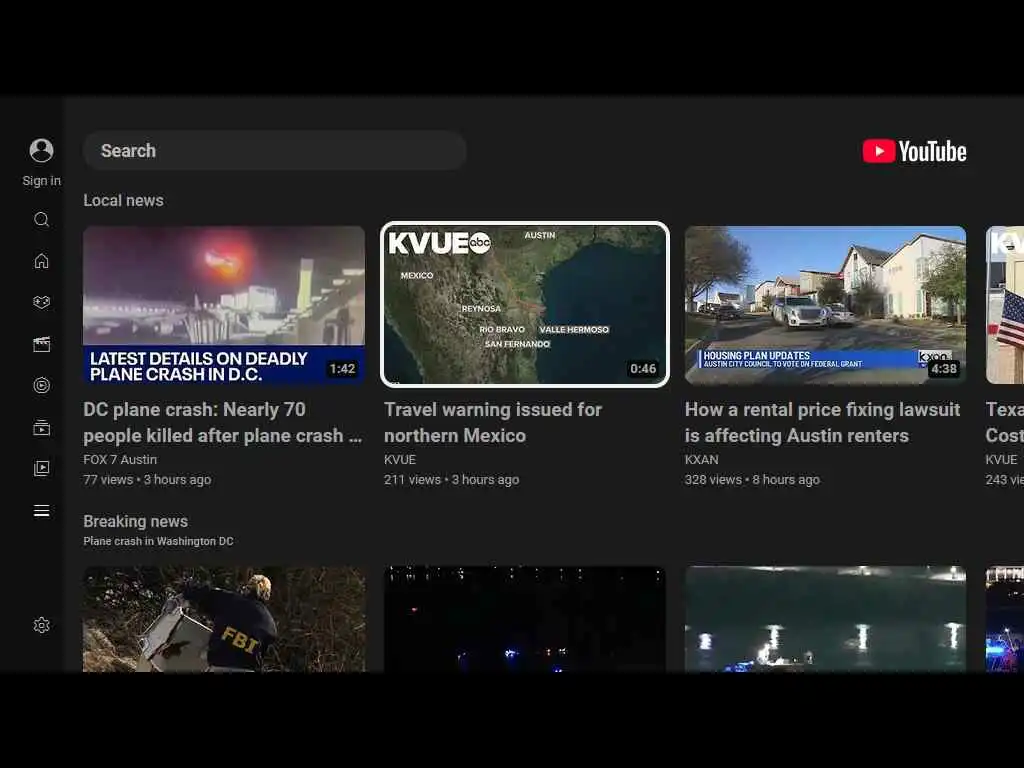The image size is (1024, 768).
Task: Focus the Search input field
Action: [275, 151]
